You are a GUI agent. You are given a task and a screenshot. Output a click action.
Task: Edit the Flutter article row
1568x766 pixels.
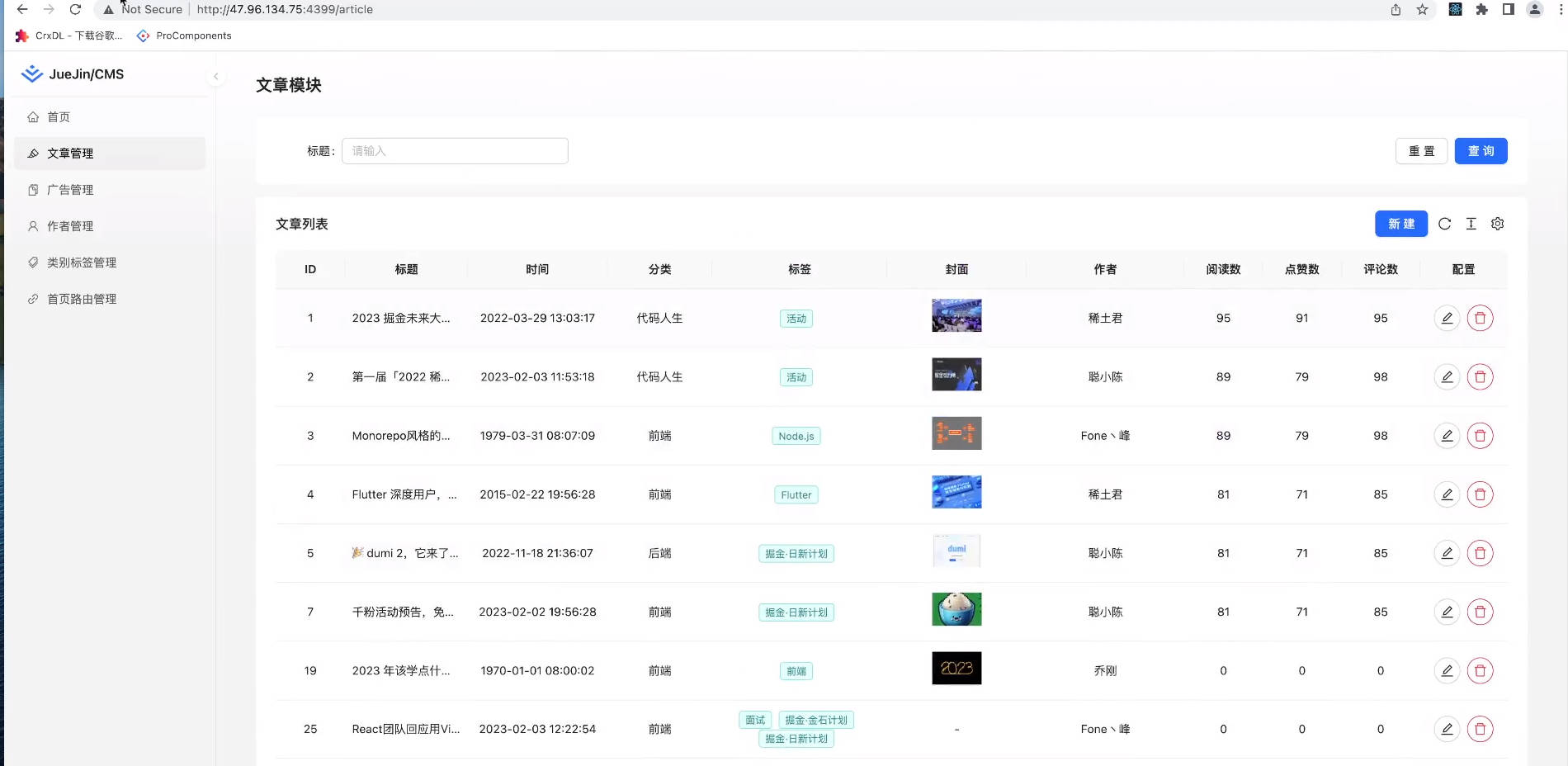pyautogui.click(x=1447, y=494)
